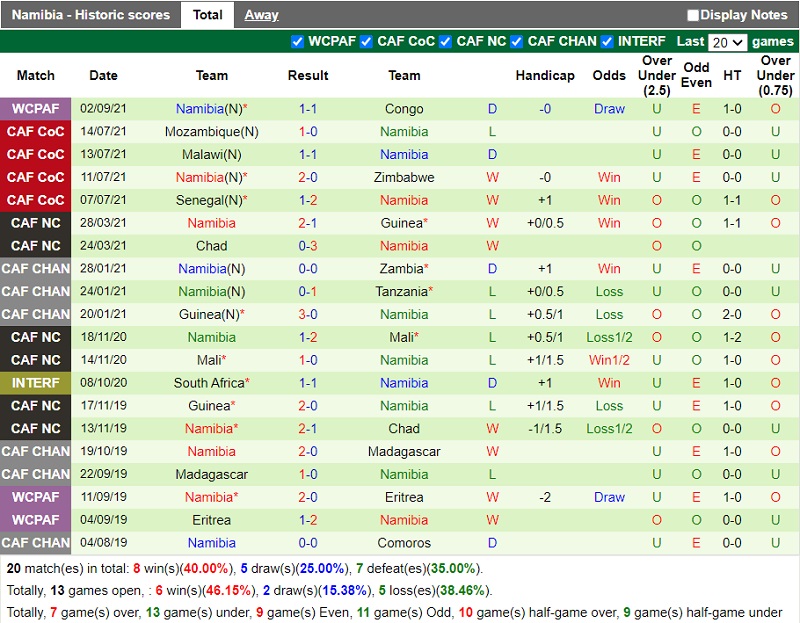800x623 pixels.
Task: Open Mozambique(N) team link
Action: click(x=211, y=132)
